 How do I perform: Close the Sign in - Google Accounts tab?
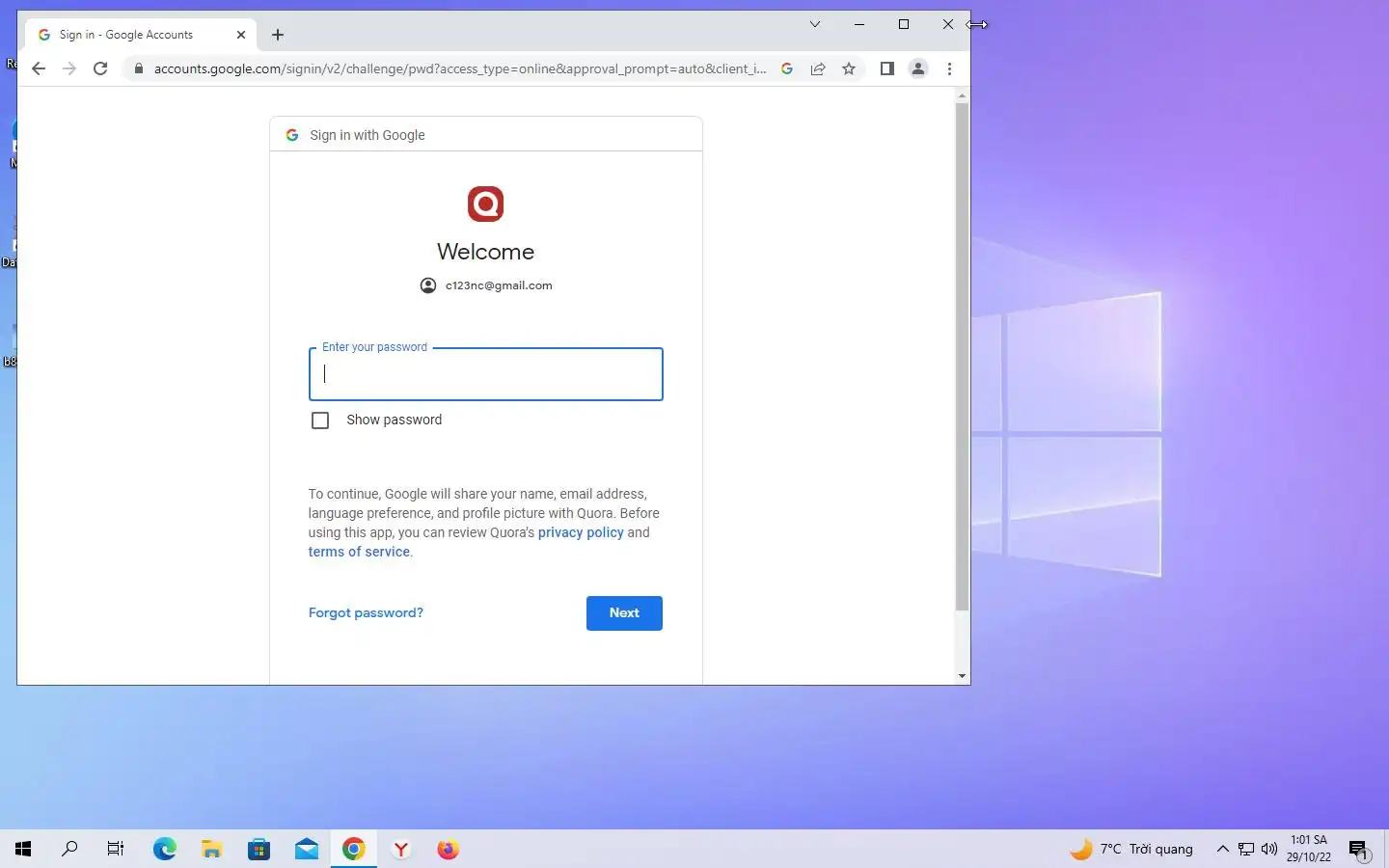pyautogui.click(x=241, y=35)
